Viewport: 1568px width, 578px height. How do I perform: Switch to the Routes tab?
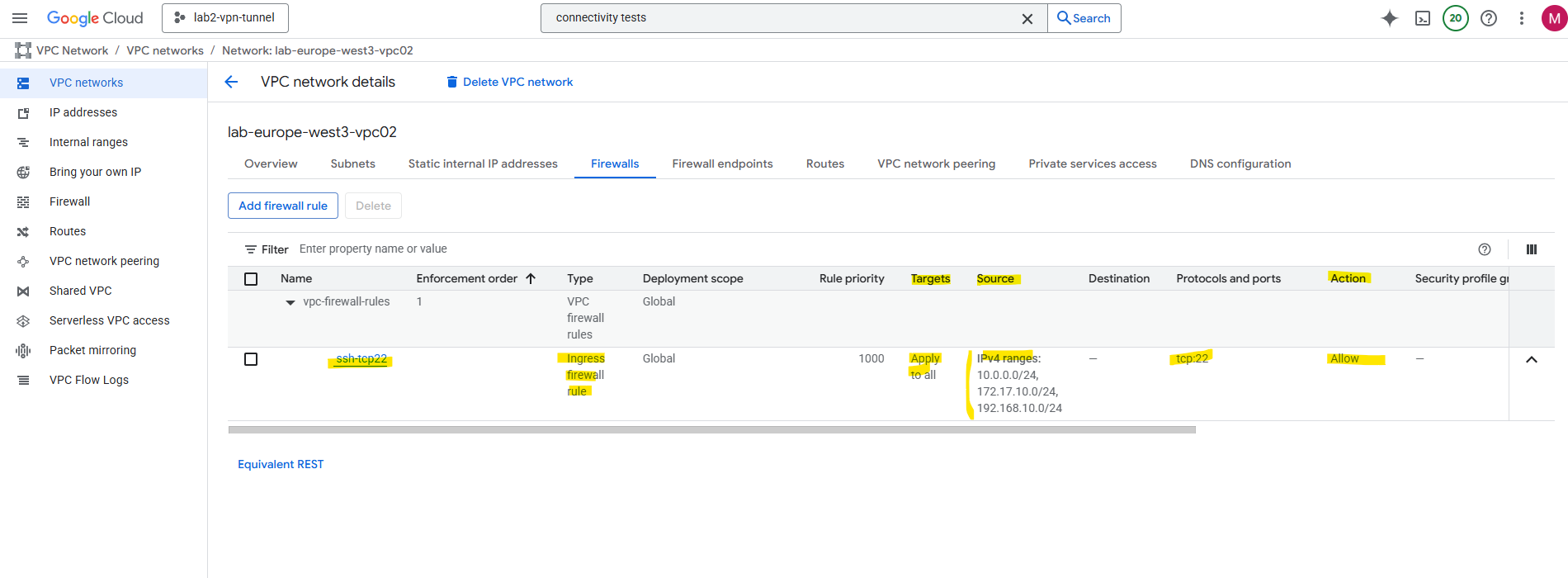pyautogui.click(x=824, y=163)
